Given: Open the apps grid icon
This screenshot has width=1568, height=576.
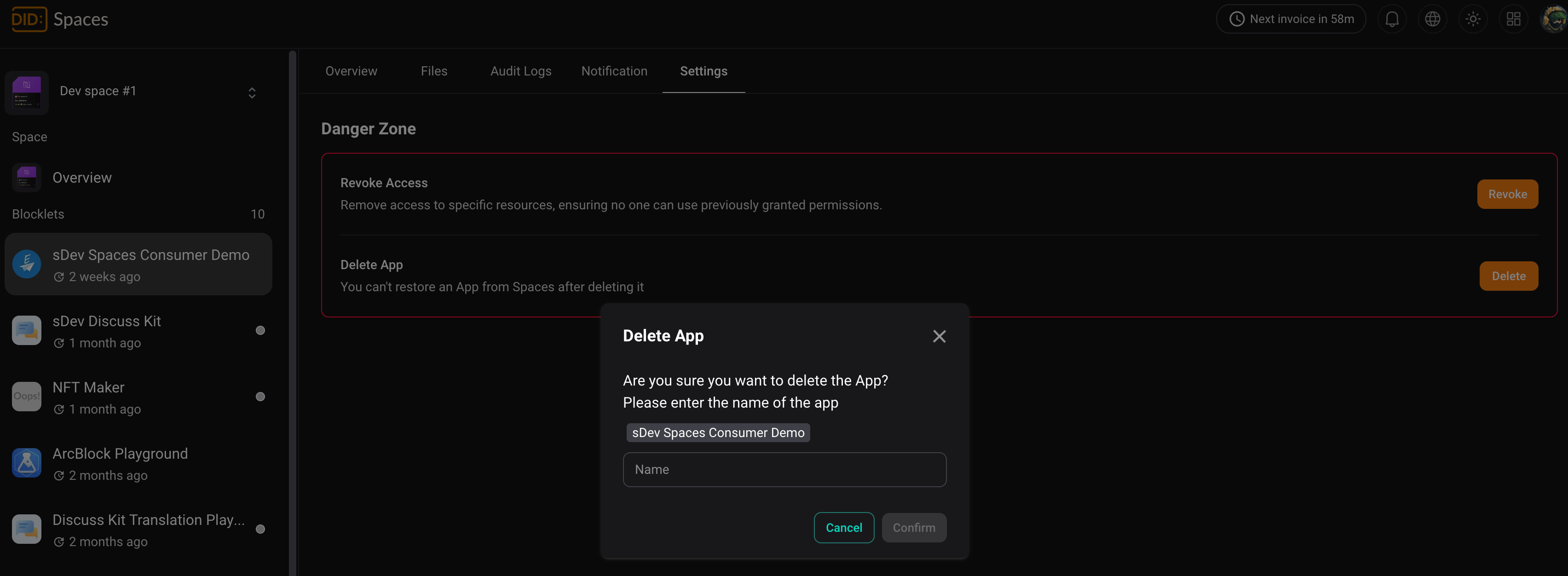Looking at the screenshot, I should coord(1513,19).
